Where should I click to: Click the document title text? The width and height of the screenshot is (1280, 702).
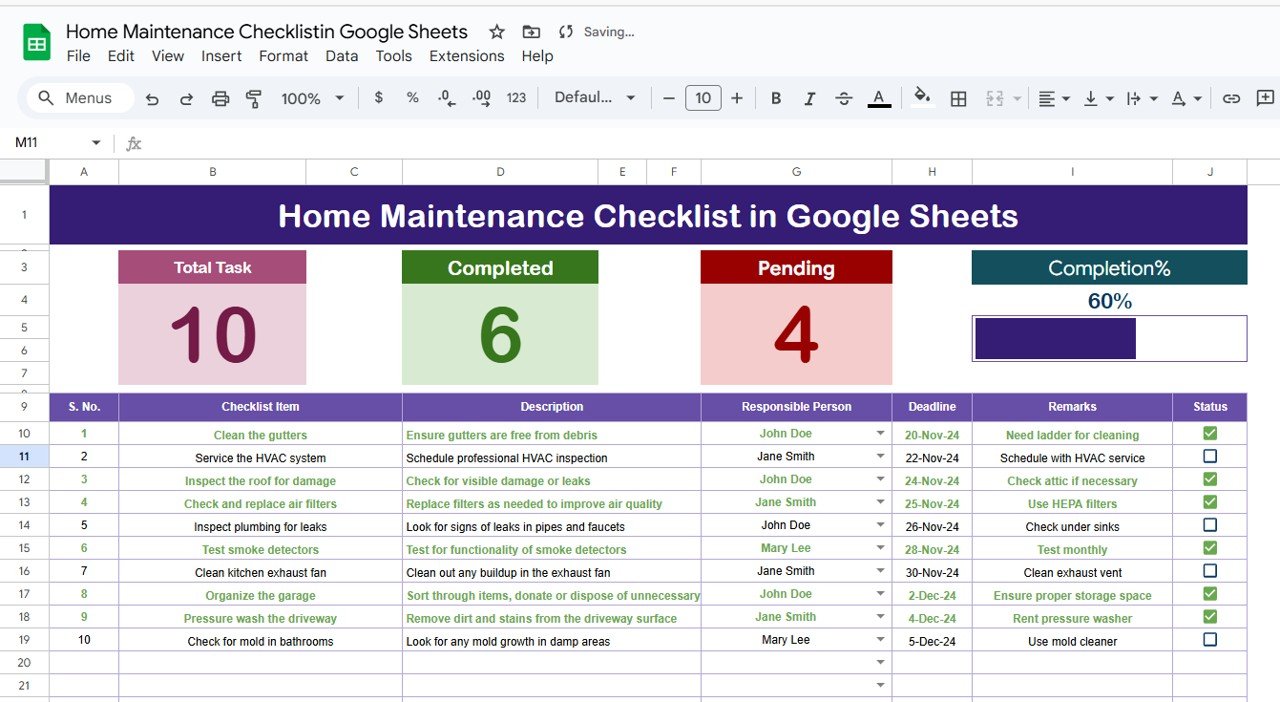tap(266, 32)
